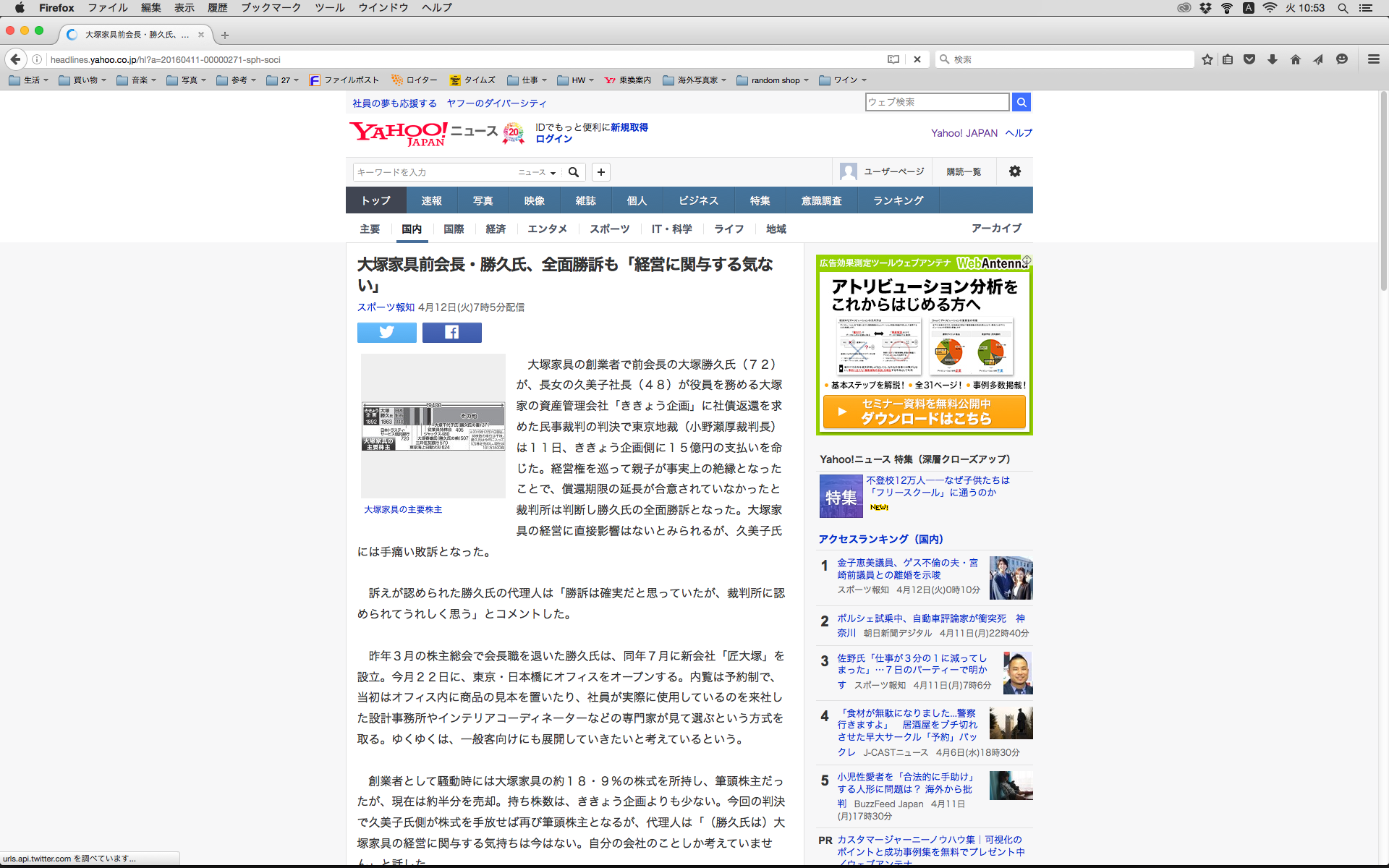Image resolution: width=1389 pixels, height=868 pixels.
Task: Switch to the ランキング tab
Action: tap(898, 200)
